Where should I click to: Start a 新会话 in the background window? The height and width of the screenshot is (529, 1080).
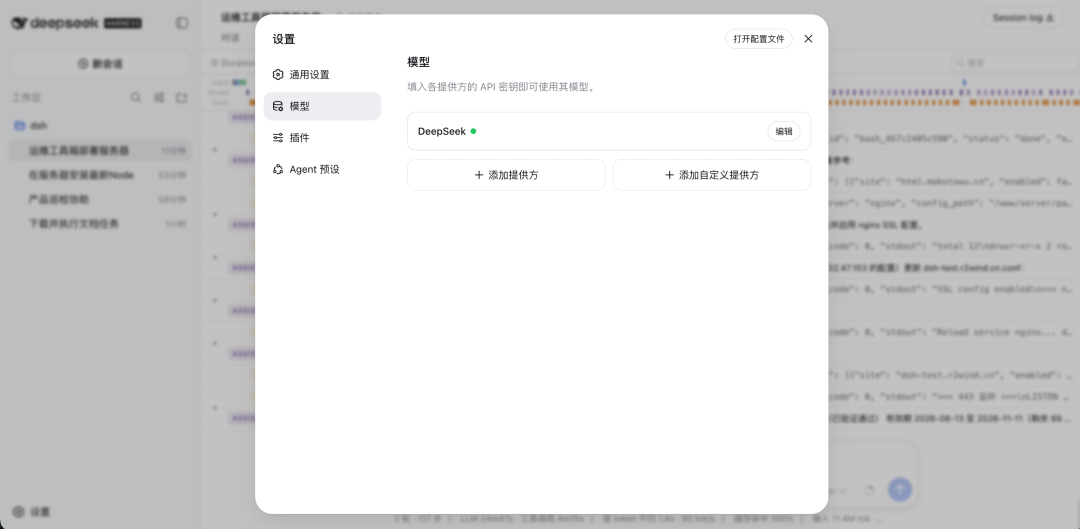coord(101,63)
